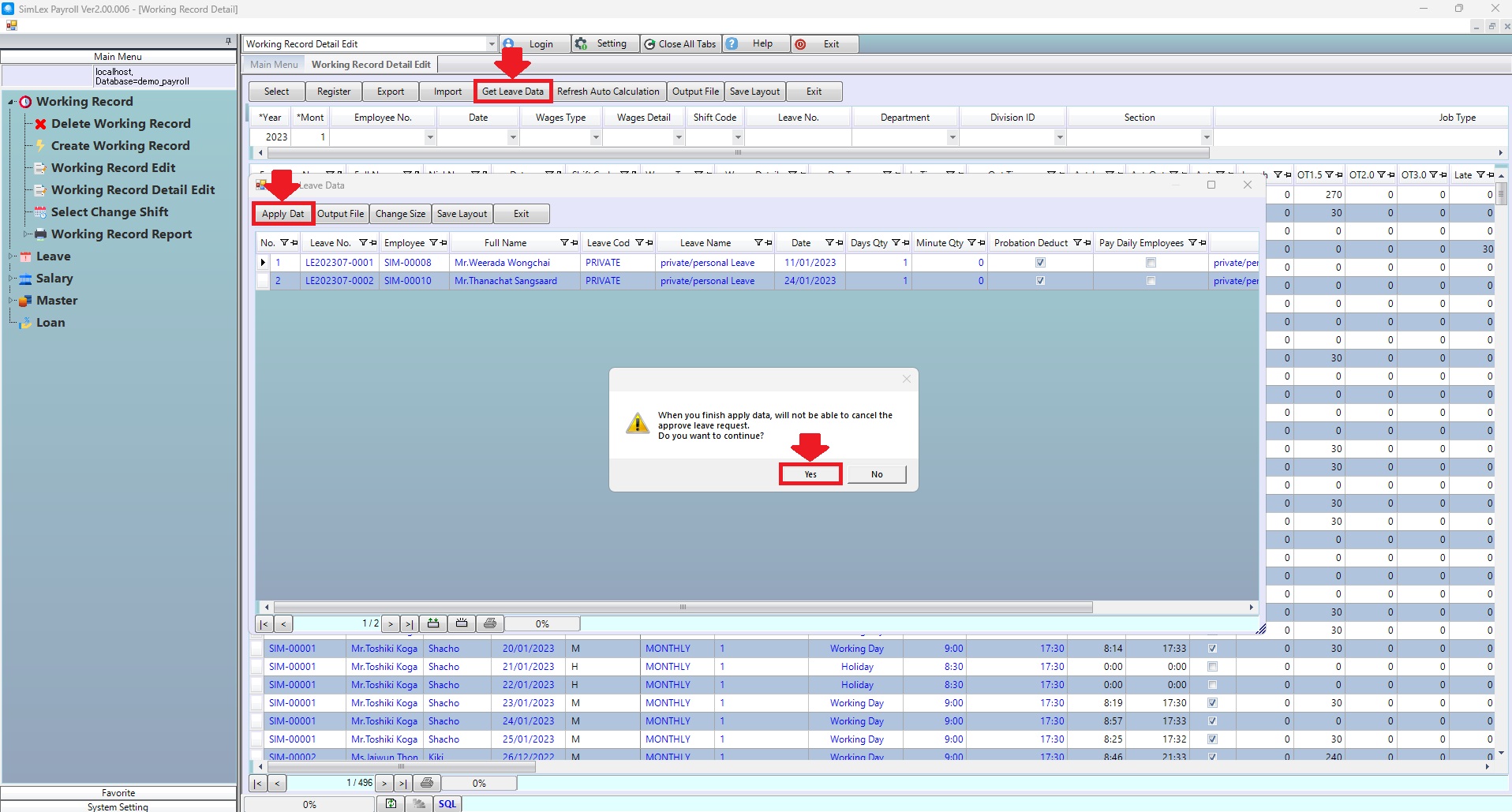Toggle Probation Deduct checkbox for Mr.Weerada Wongchai
The width and height of the screenshot is (1512, 812).
1040,263
